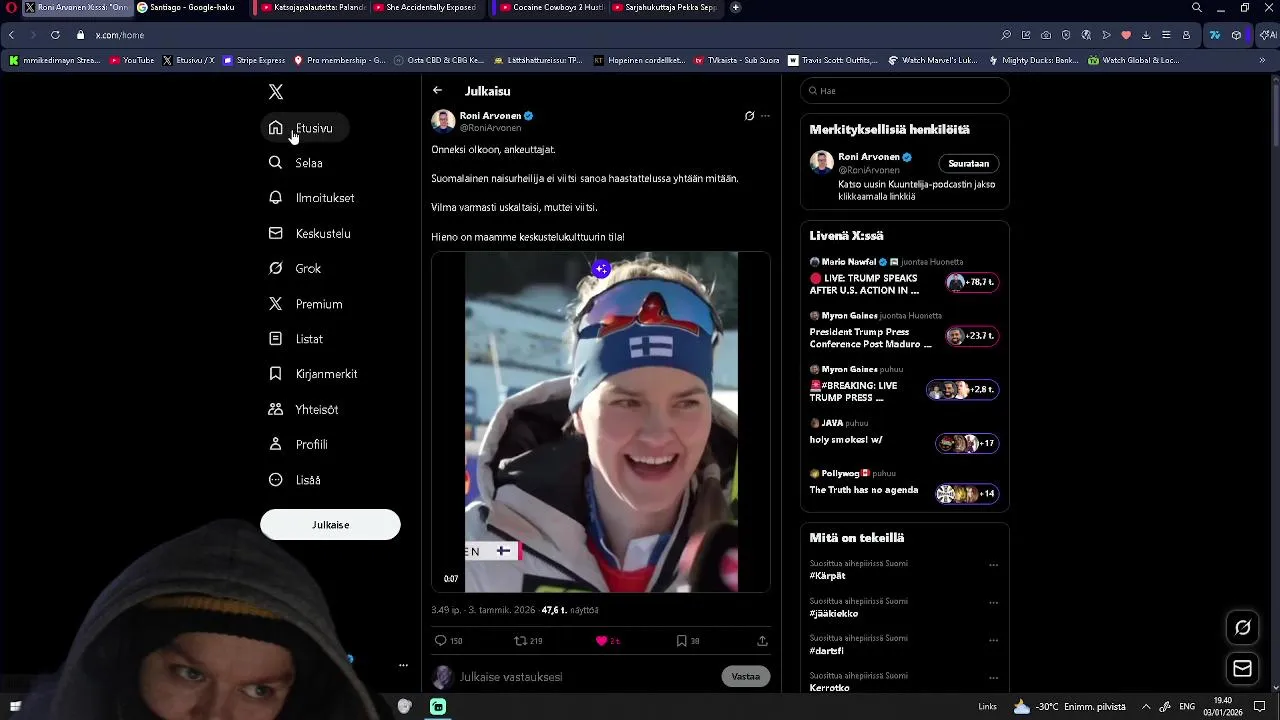This screenshot has width=1280, height=720.
Task: Click browser heart favorites icon
Action: coord(1126,35)
